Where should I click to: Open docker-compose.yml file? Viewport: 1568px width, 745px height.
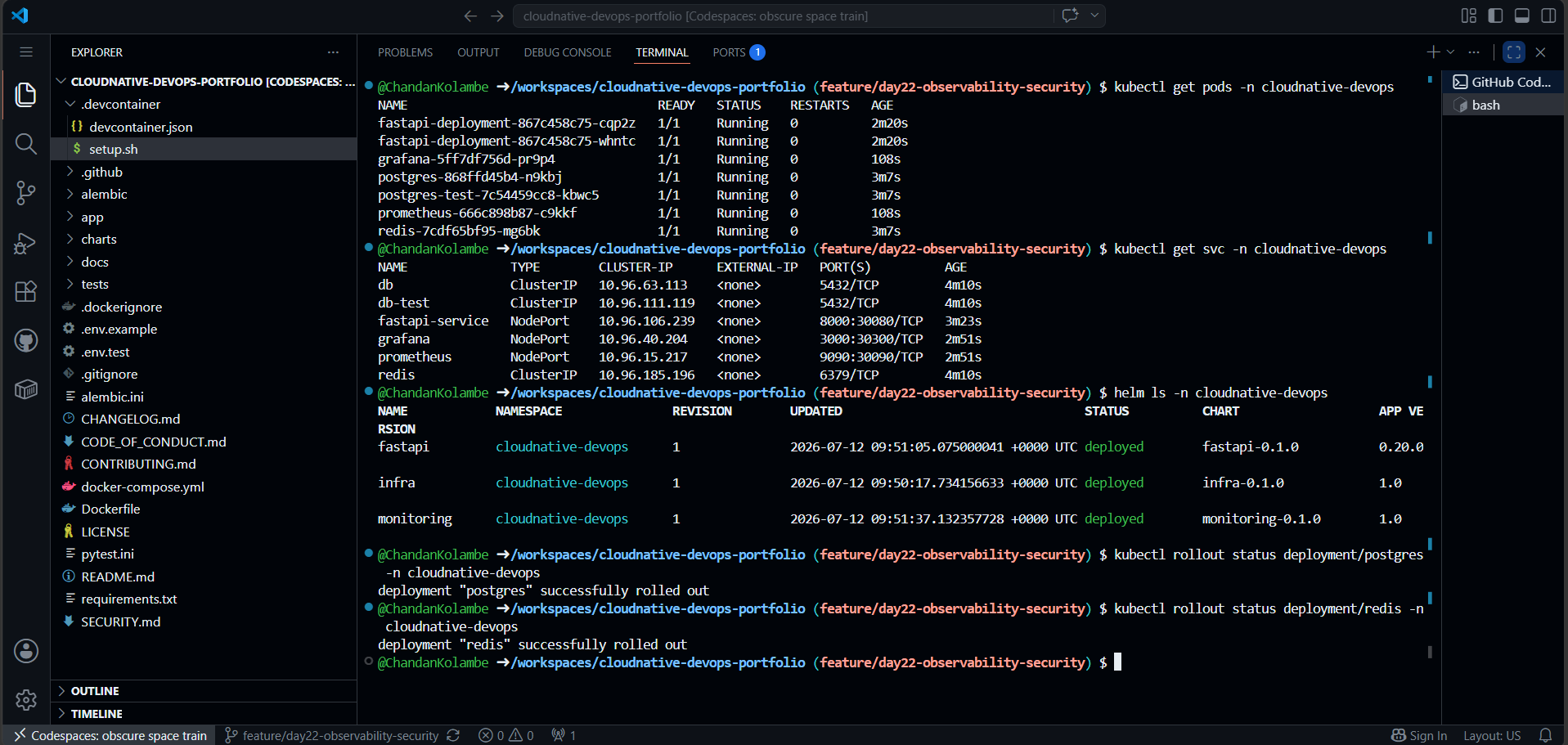point(204,487)
